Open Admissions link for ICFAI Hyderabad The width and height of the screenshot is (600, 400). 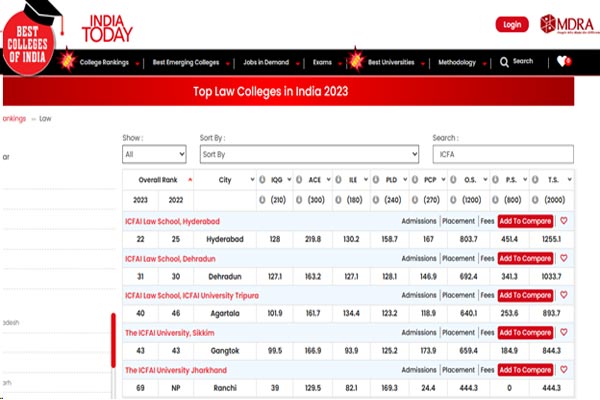point(419,221)
